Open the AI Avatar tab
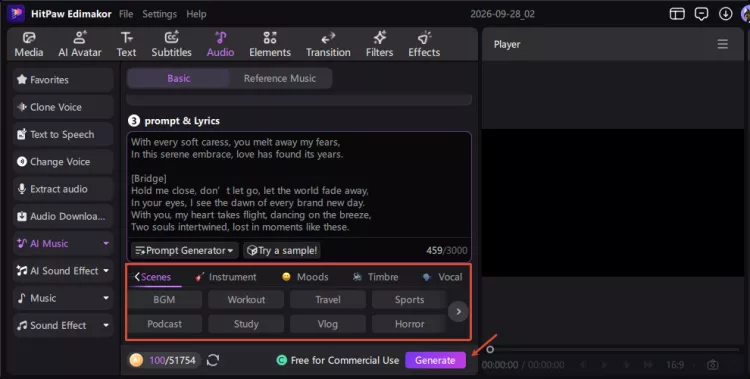Image resolution: width=750 pixels, height=379 pixels. click(x=80, y=45)
